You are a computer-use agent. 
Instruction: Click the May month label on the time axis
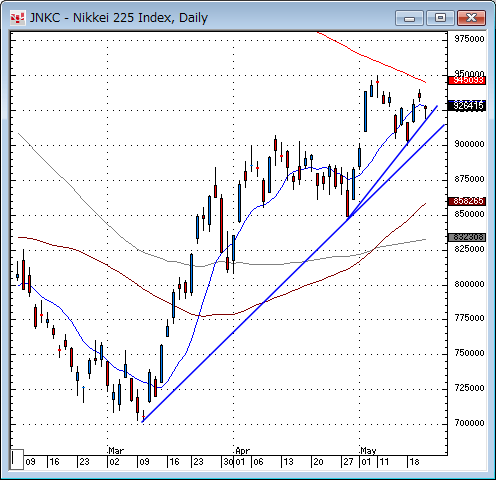tap(368, 451)
